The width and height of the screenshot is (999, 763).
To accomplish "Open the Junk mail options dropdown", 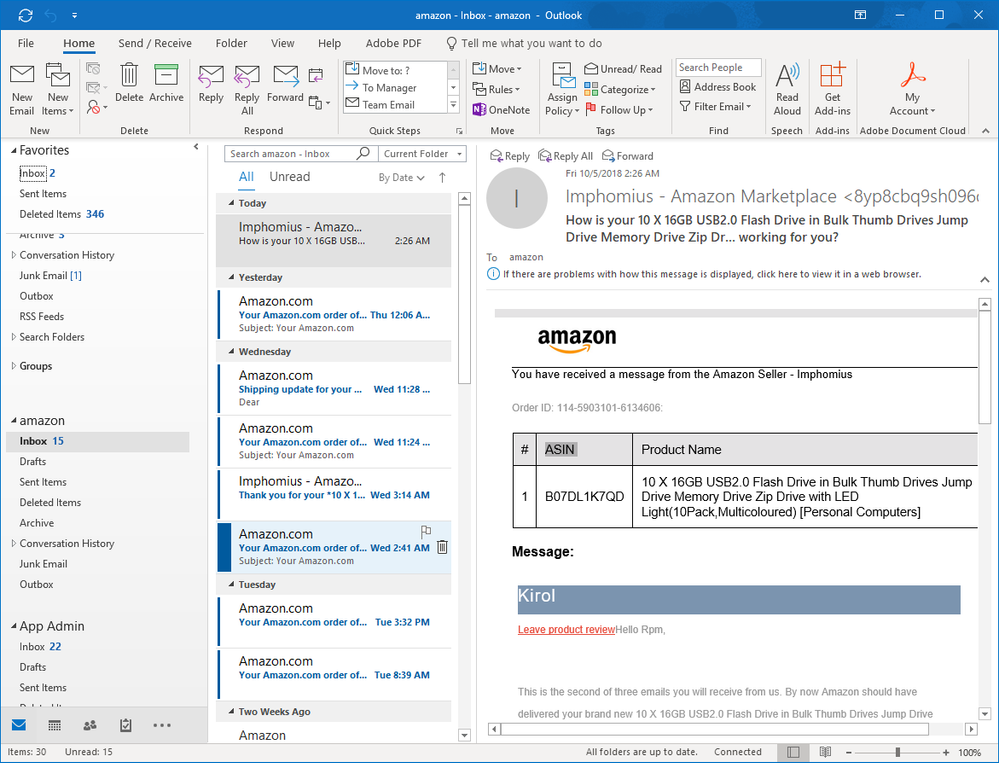I will click(x=97, y=107).
